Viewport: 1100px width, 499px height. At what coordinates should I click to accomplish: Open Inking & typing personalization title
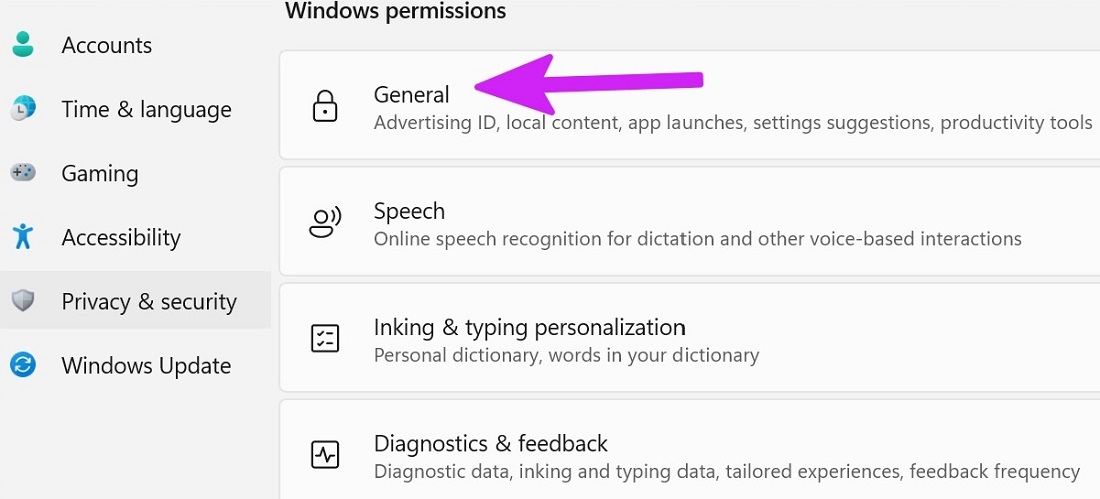pyautogui.click(x=529, y=327)
